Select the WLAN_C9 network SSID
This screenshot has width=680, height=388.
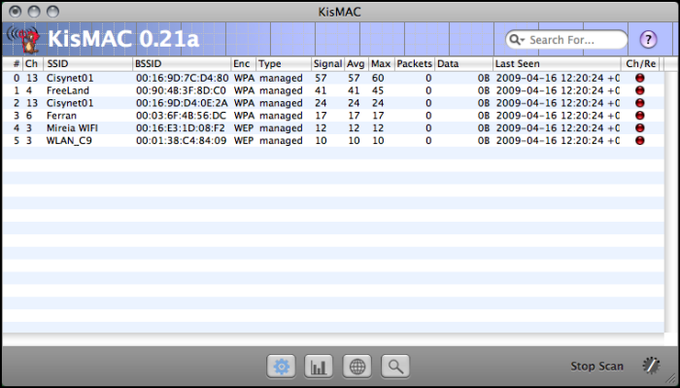(x=69, y=141)
